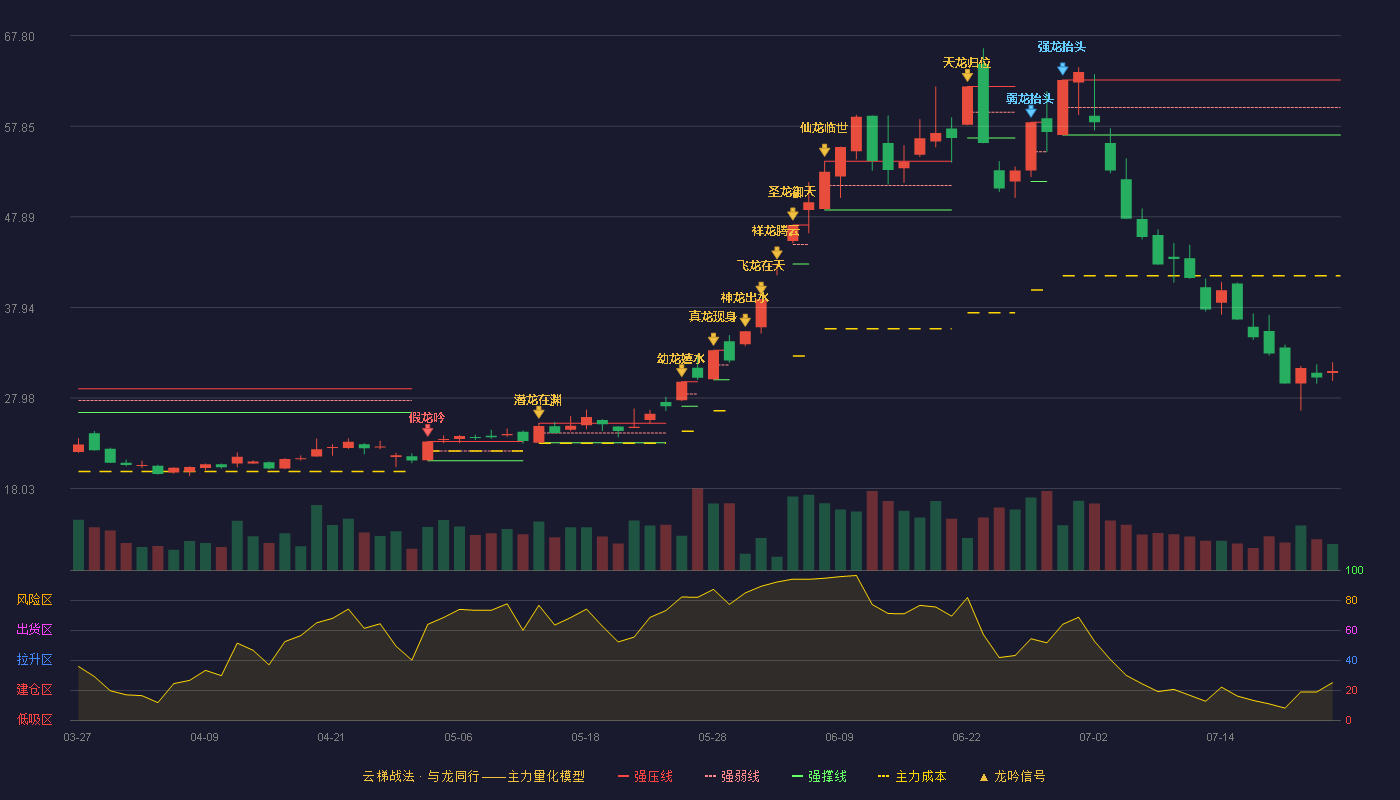Click the 18.03 price axis label
The height and width of the screenshot is (800, 1400).
(19, 490)
